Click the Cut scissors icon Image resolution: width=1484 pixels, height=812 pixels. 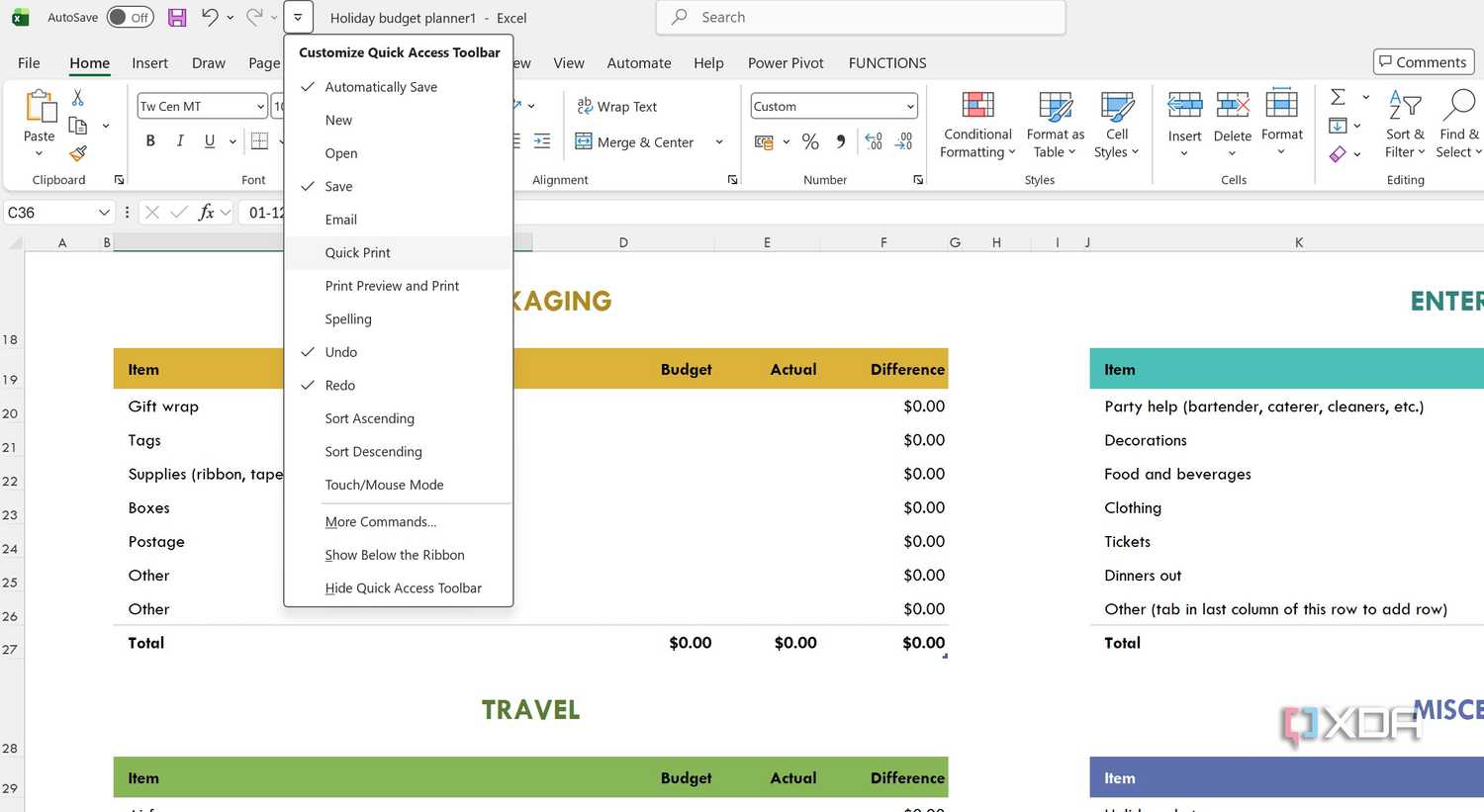point(78,97)
